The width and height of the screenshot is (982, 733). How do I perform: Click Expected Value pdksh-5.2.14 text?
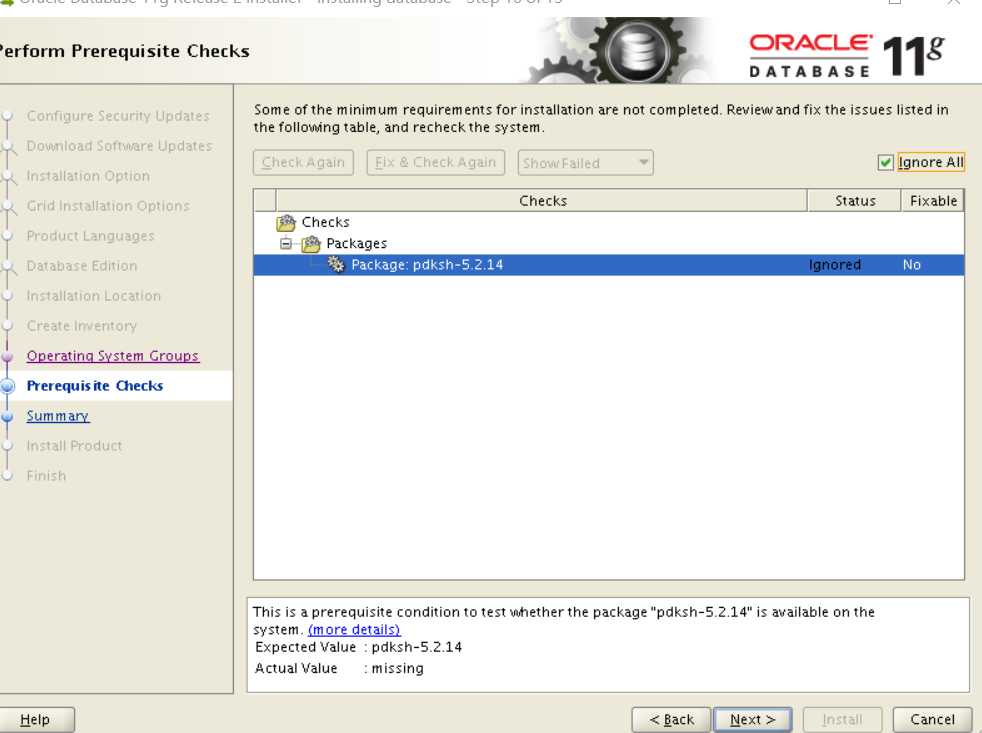tap(358, 647)
